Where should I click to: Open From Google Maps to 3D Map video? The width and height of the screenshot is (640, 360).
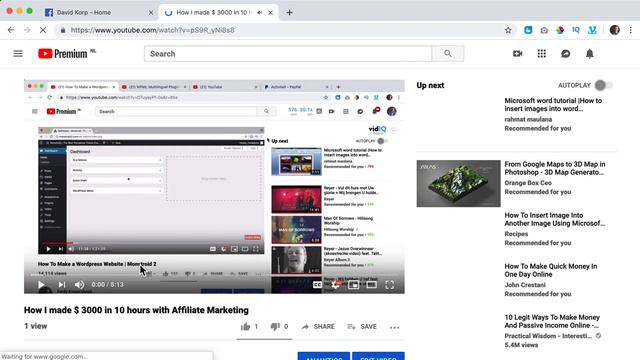555,168
